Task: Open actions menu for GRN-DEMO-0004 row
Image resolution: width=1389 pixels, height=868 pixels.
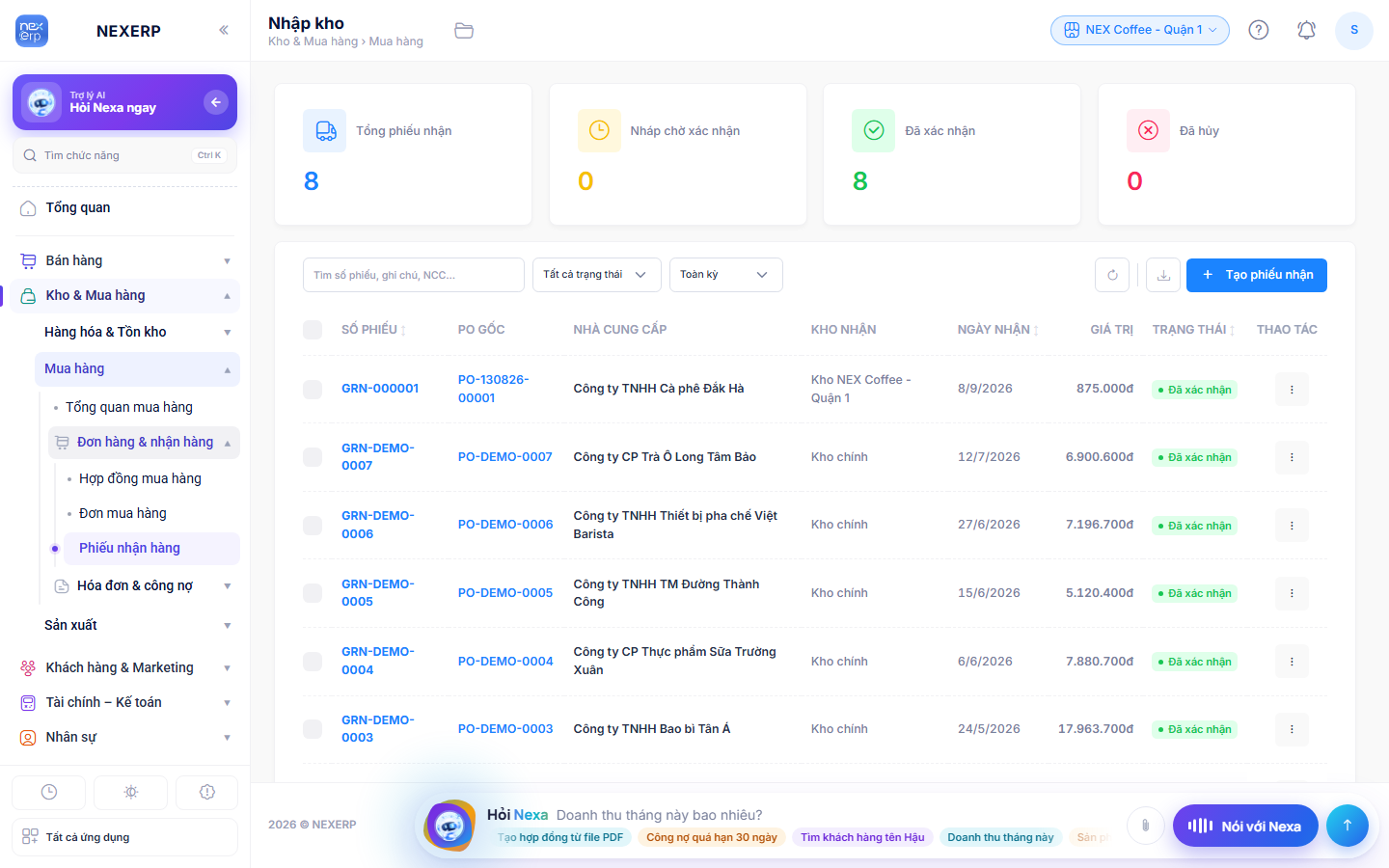Action: coord(1292,662)
